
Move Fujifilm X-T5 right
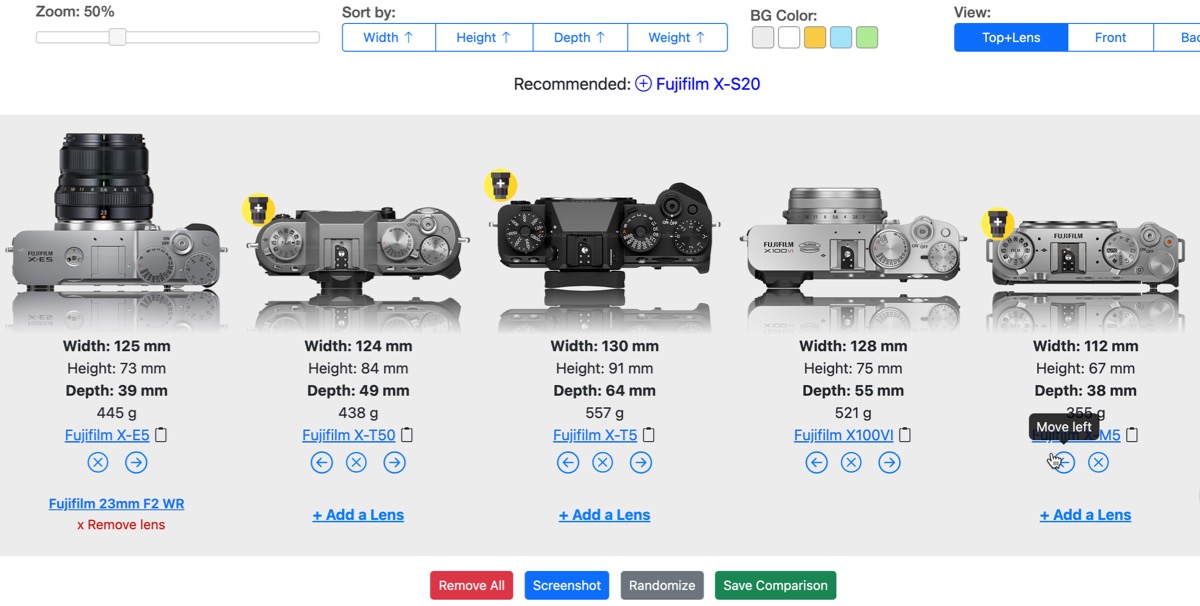tap(641, 462)
